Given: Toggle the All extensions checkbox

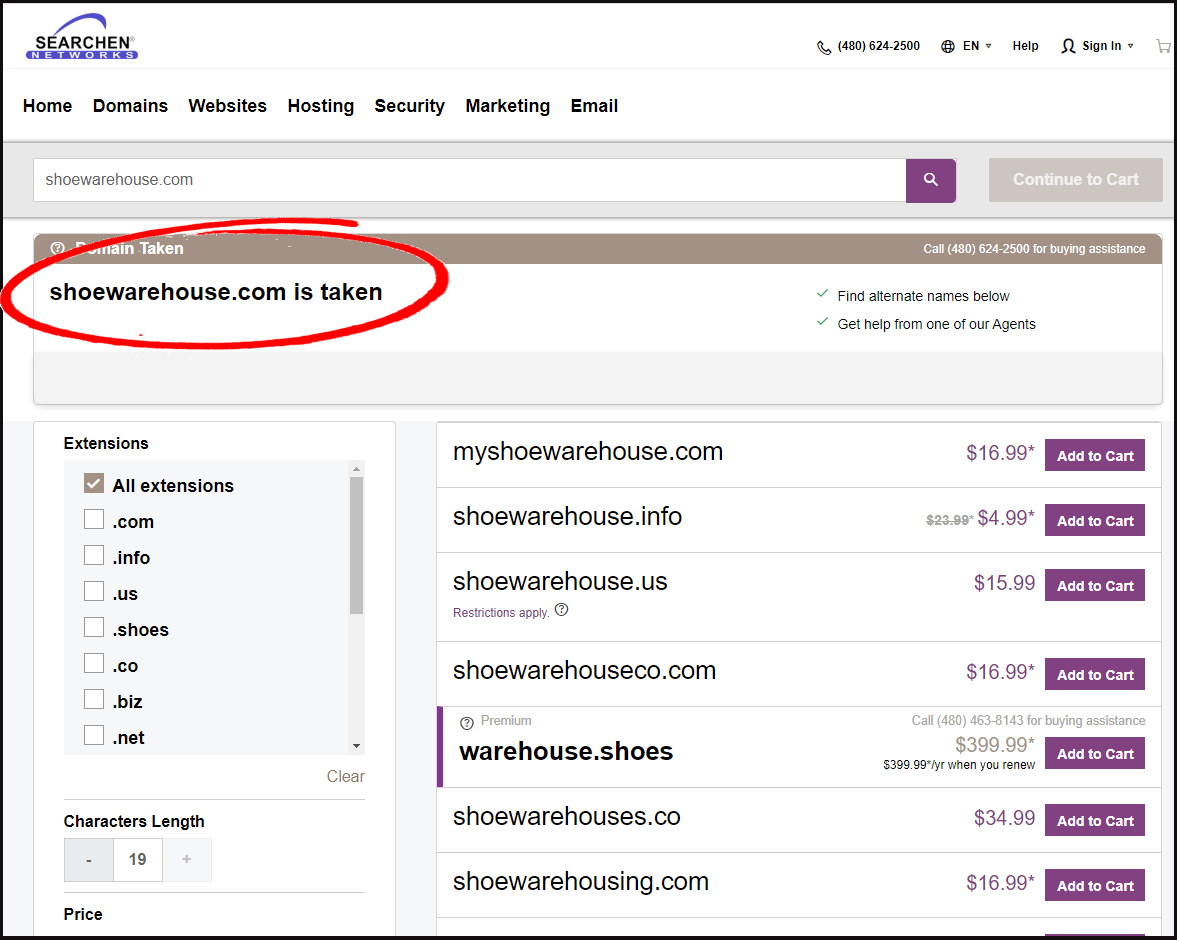Looking at the screenshot, I should tap(94, 484).
